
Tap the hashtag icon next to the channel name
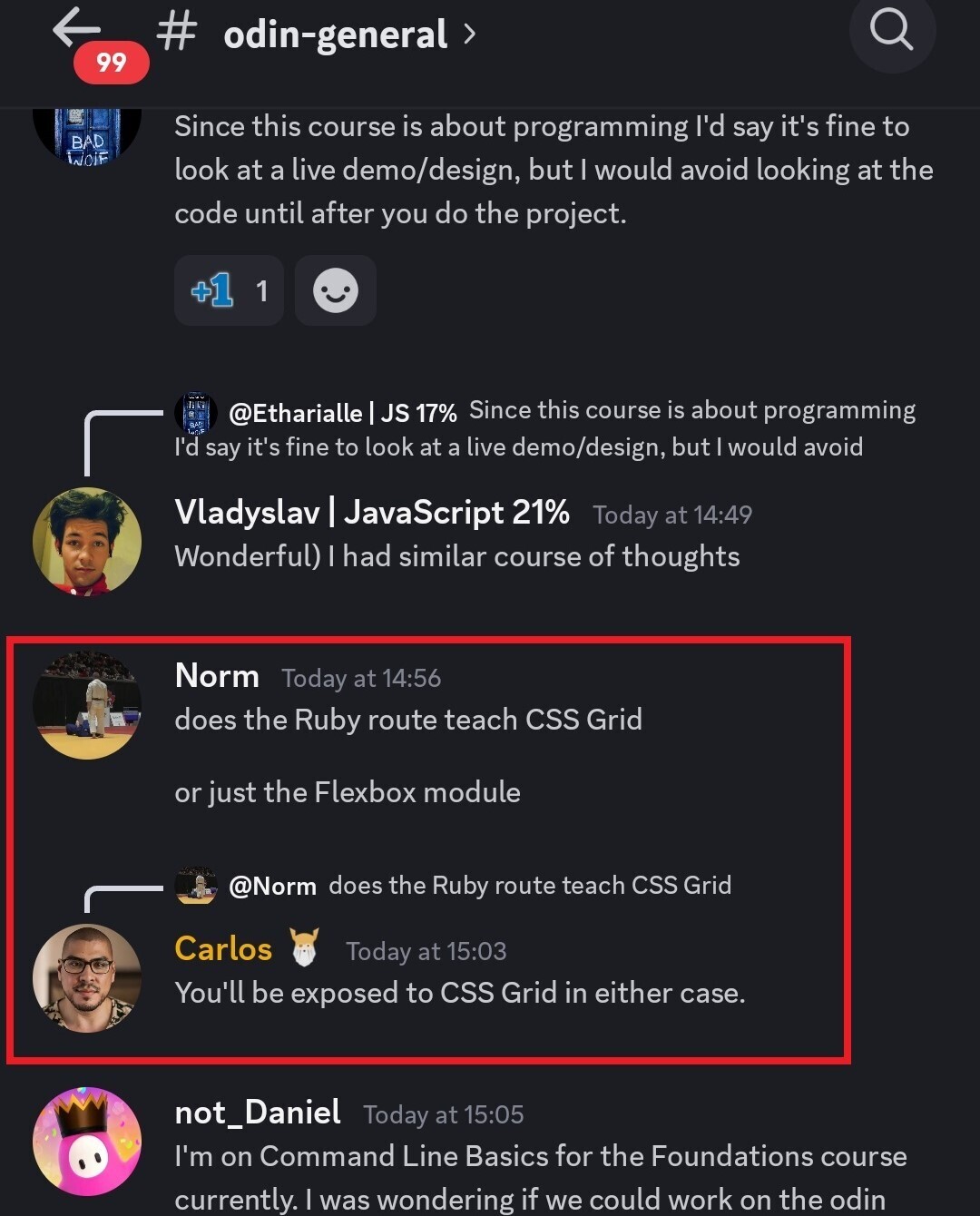click(176, 30)
